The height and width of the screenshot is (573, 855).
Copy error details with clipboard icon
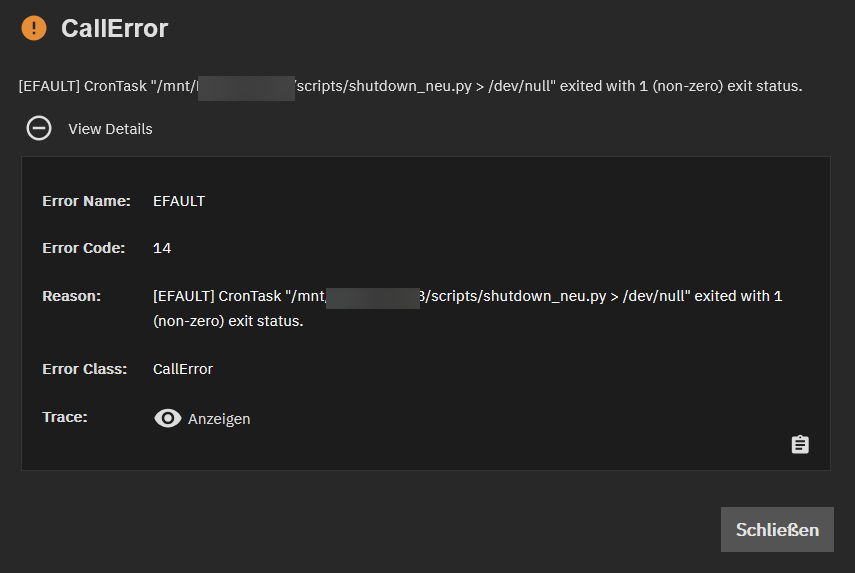[x=800, y=445]
